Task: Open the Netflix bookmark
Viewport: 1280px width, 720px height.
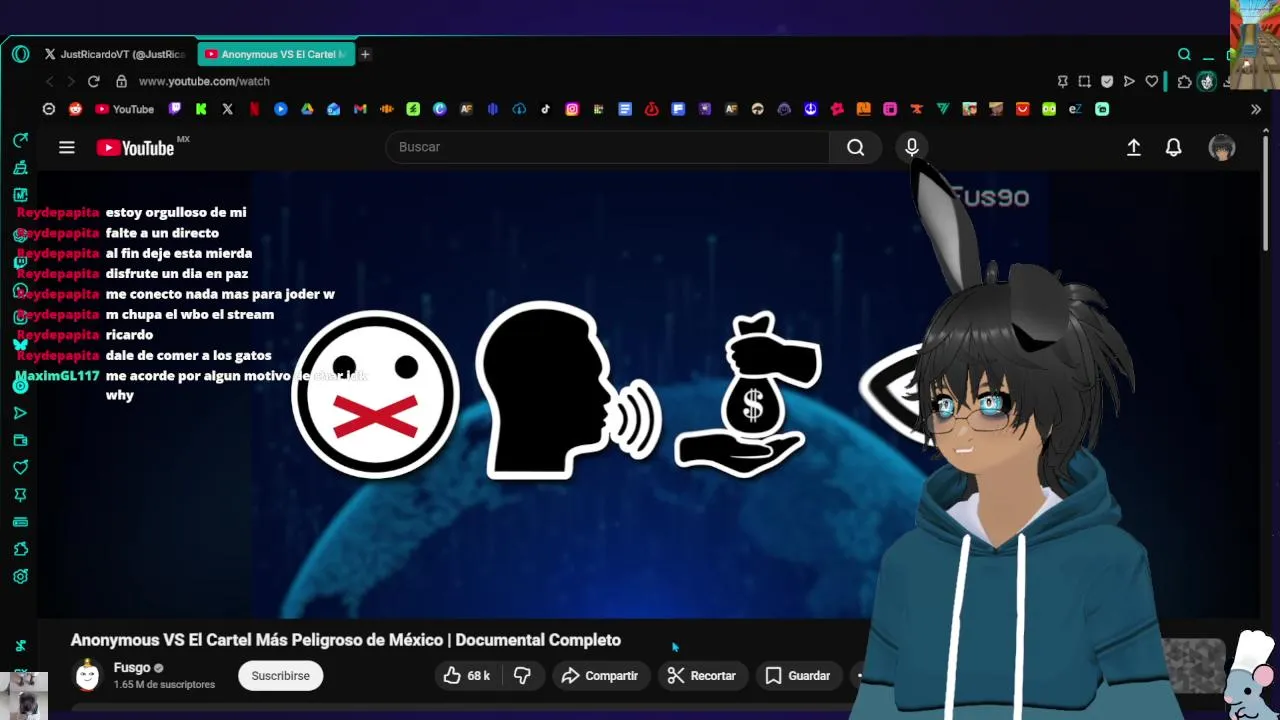Action: [254, 109]
